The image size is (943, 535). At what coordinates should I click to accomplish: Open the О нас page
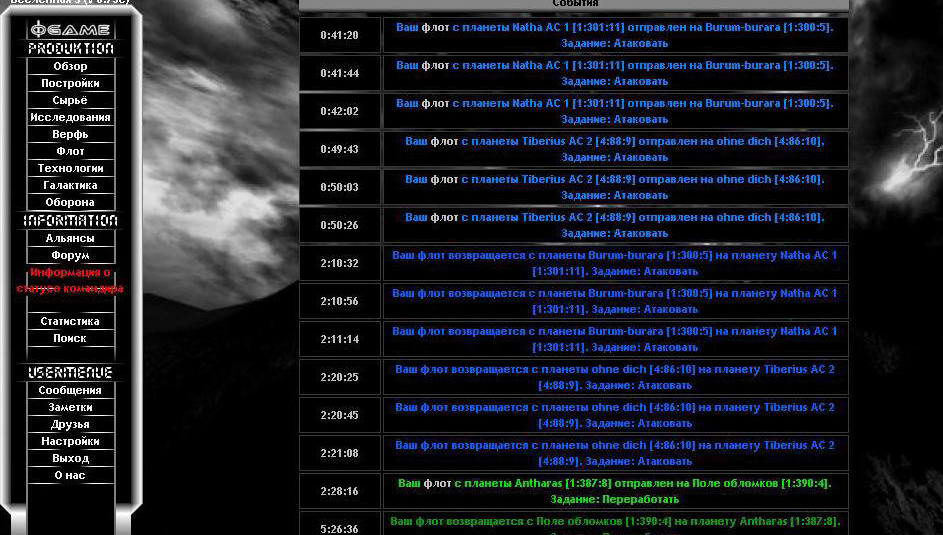point(70,475)
